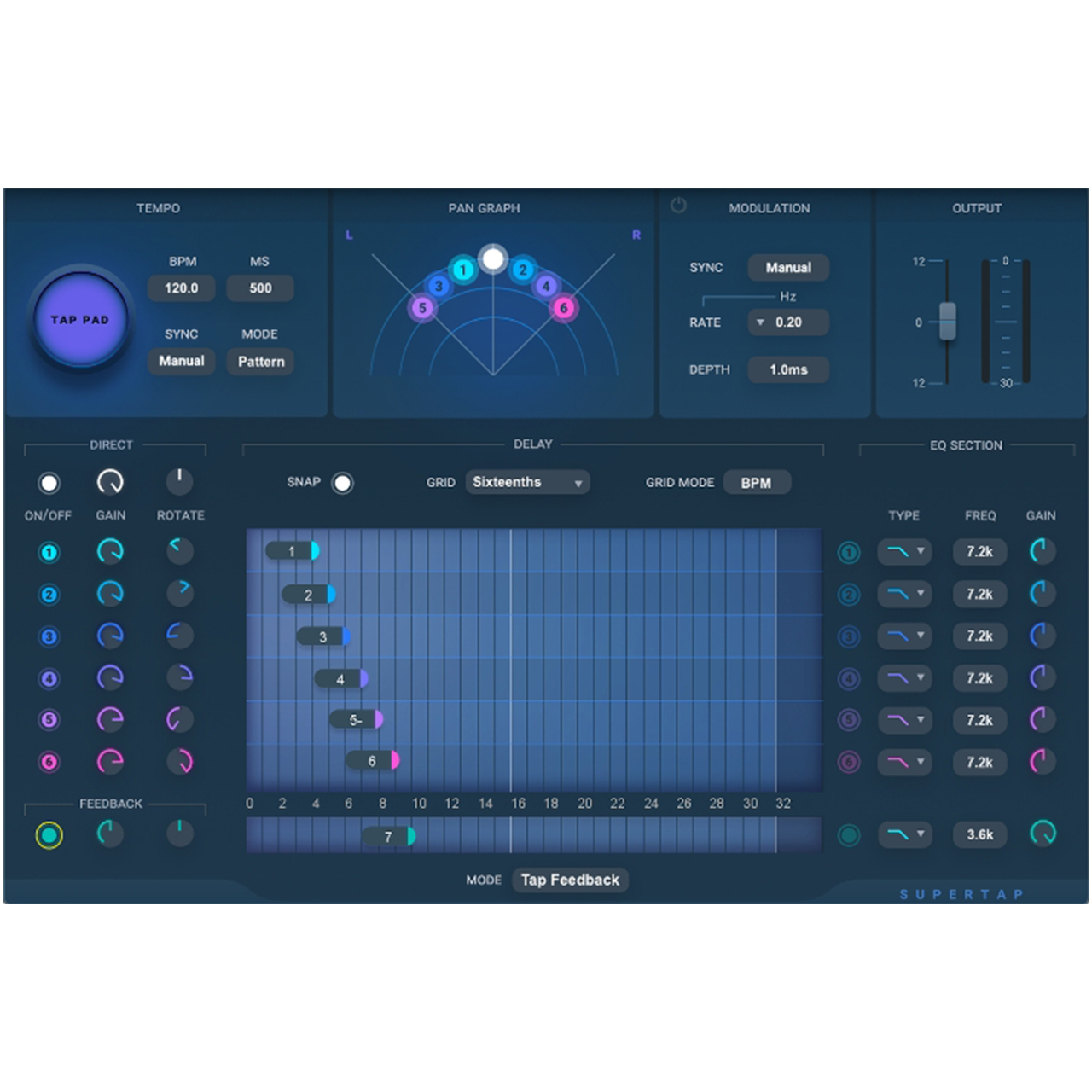Click the Pattern mode selector in Tempo
Image resolution: width=1092 pixels, height=1092 pixels.
coord(261,362)
